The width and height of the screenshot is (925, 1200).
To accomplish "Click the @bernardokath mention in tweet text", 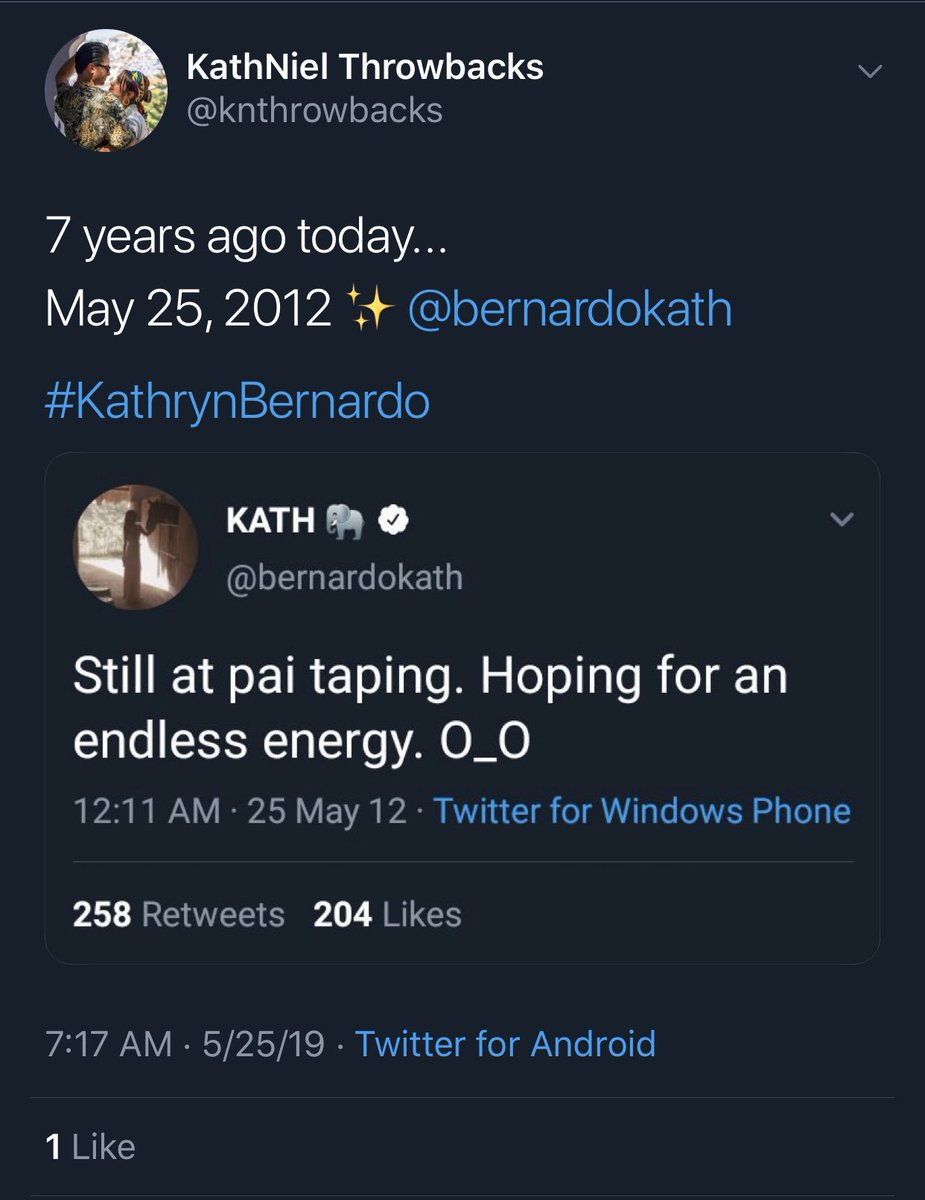I will point(570,310).
